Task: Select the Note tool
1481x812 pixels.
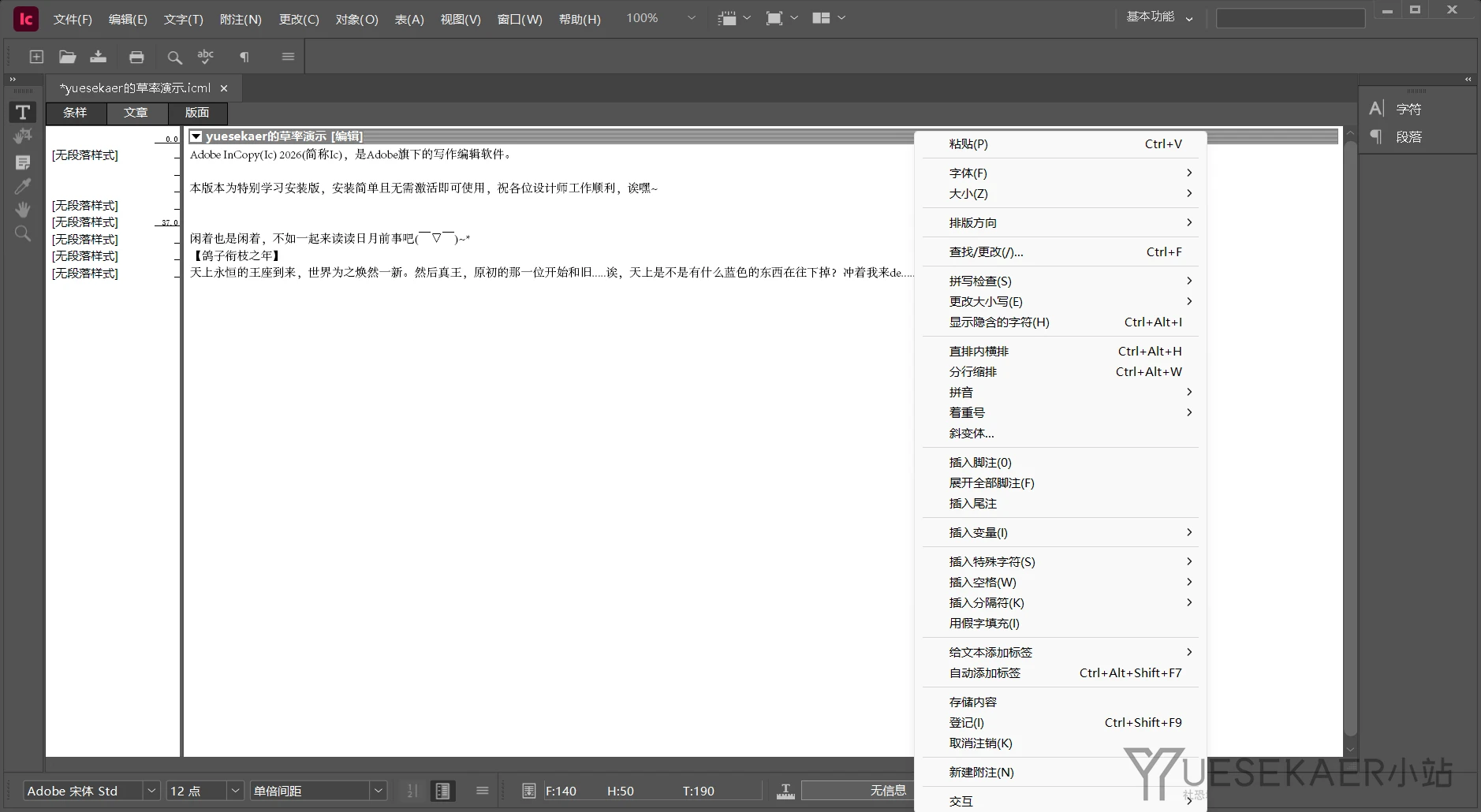Action: click(23, 162)
